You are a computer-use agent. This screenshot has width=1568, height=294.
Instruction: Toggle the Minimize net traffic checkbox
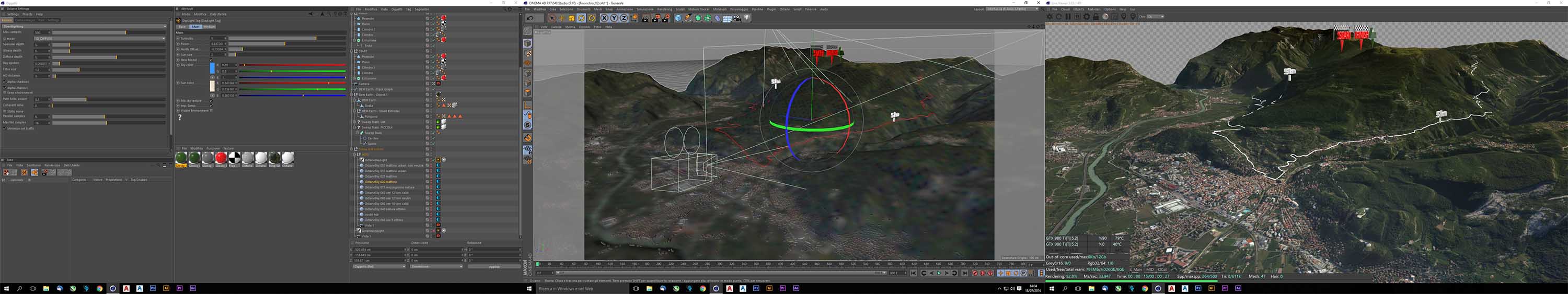5,128
